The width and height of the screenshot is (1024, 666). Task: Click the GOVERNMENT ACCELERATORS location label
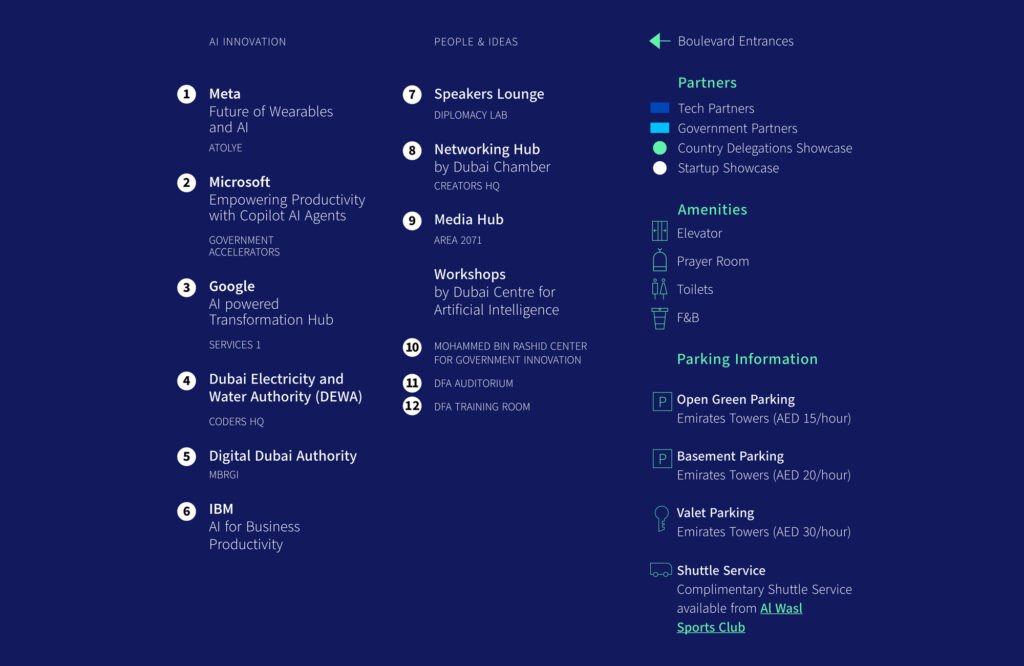[x=244, y=246]
